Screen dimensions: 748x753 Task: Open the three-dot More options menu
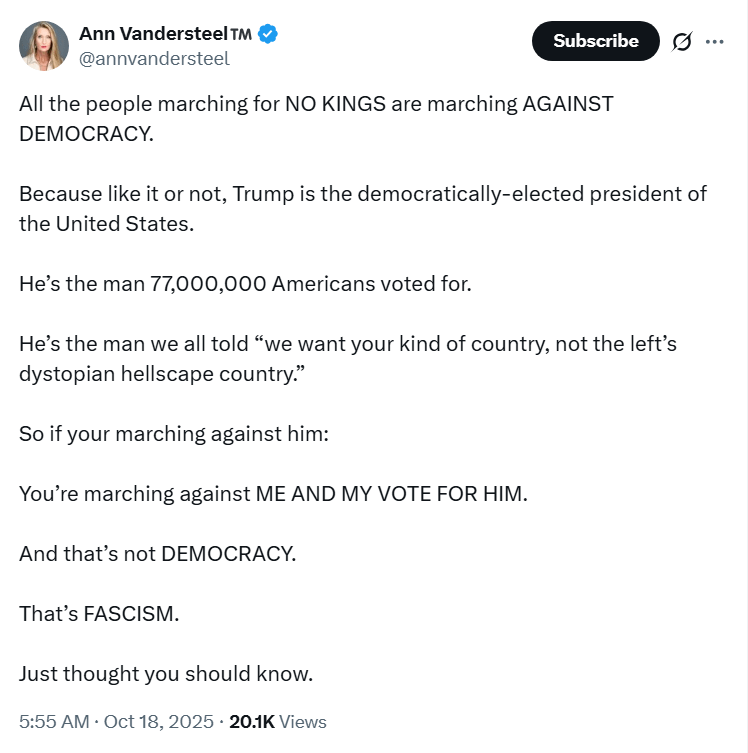[x=714, y=41]
